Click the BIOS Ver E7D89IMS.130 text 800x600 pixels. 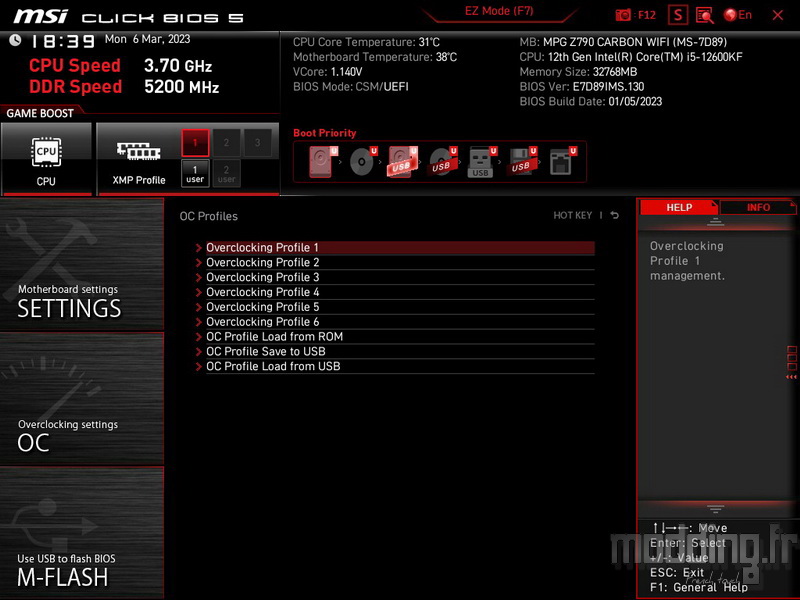point(582,87)
